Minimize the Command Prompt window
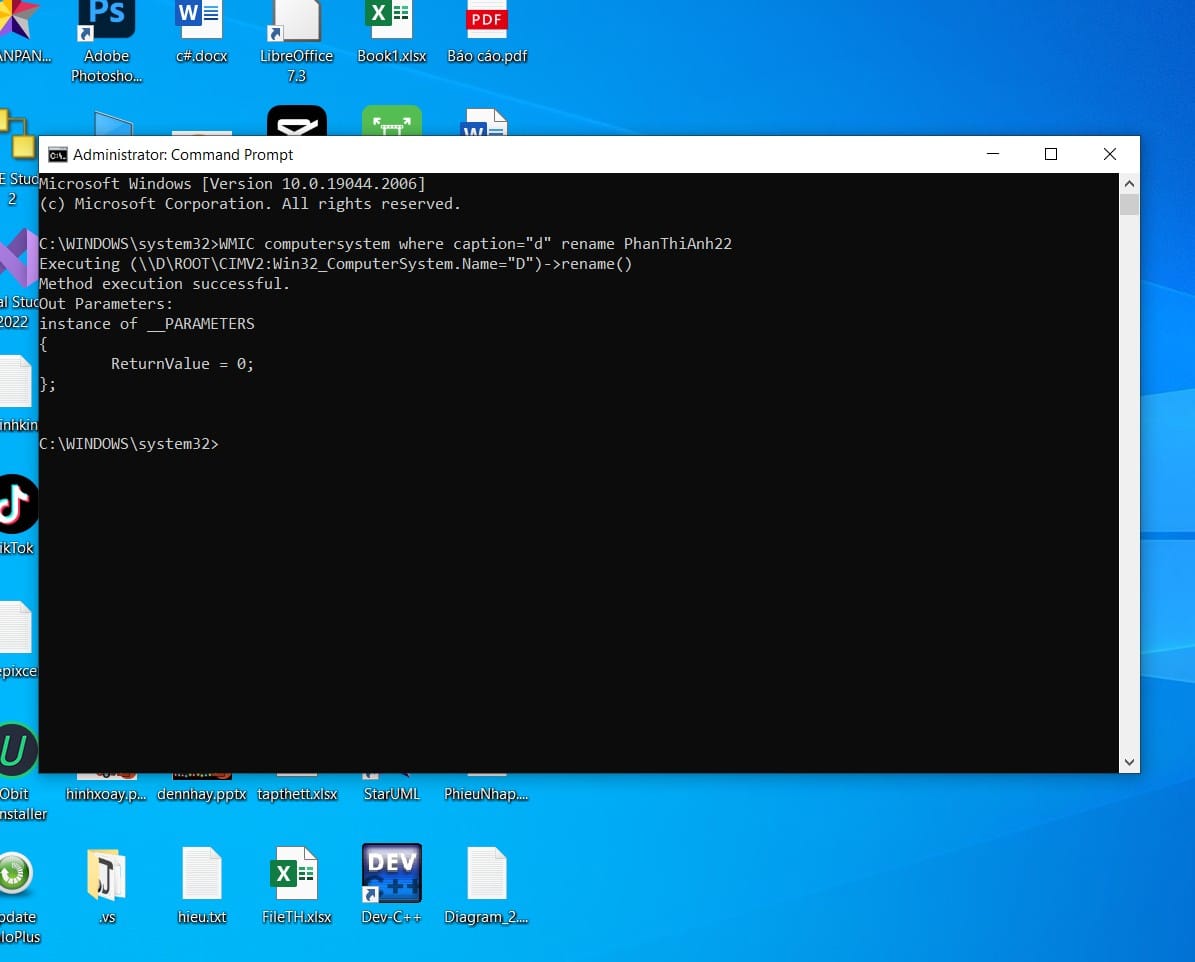 pyautogui.click(x=992, y=154)
